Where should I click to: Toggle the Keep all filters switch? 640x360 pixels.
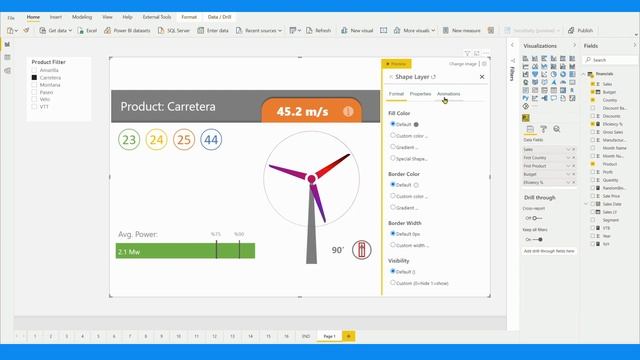point(538,240)
